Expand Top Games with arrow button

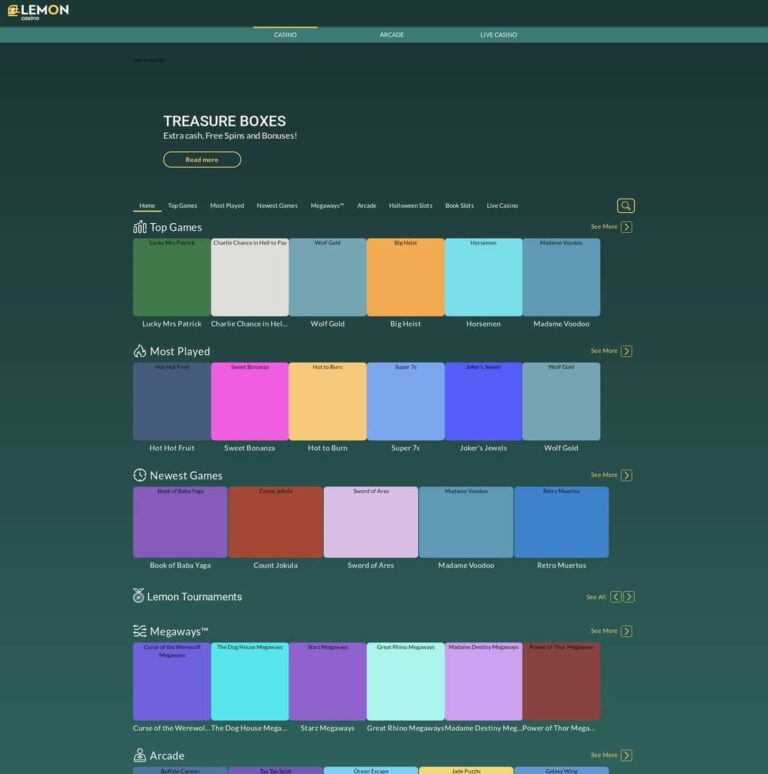click(x=626, y=227)
